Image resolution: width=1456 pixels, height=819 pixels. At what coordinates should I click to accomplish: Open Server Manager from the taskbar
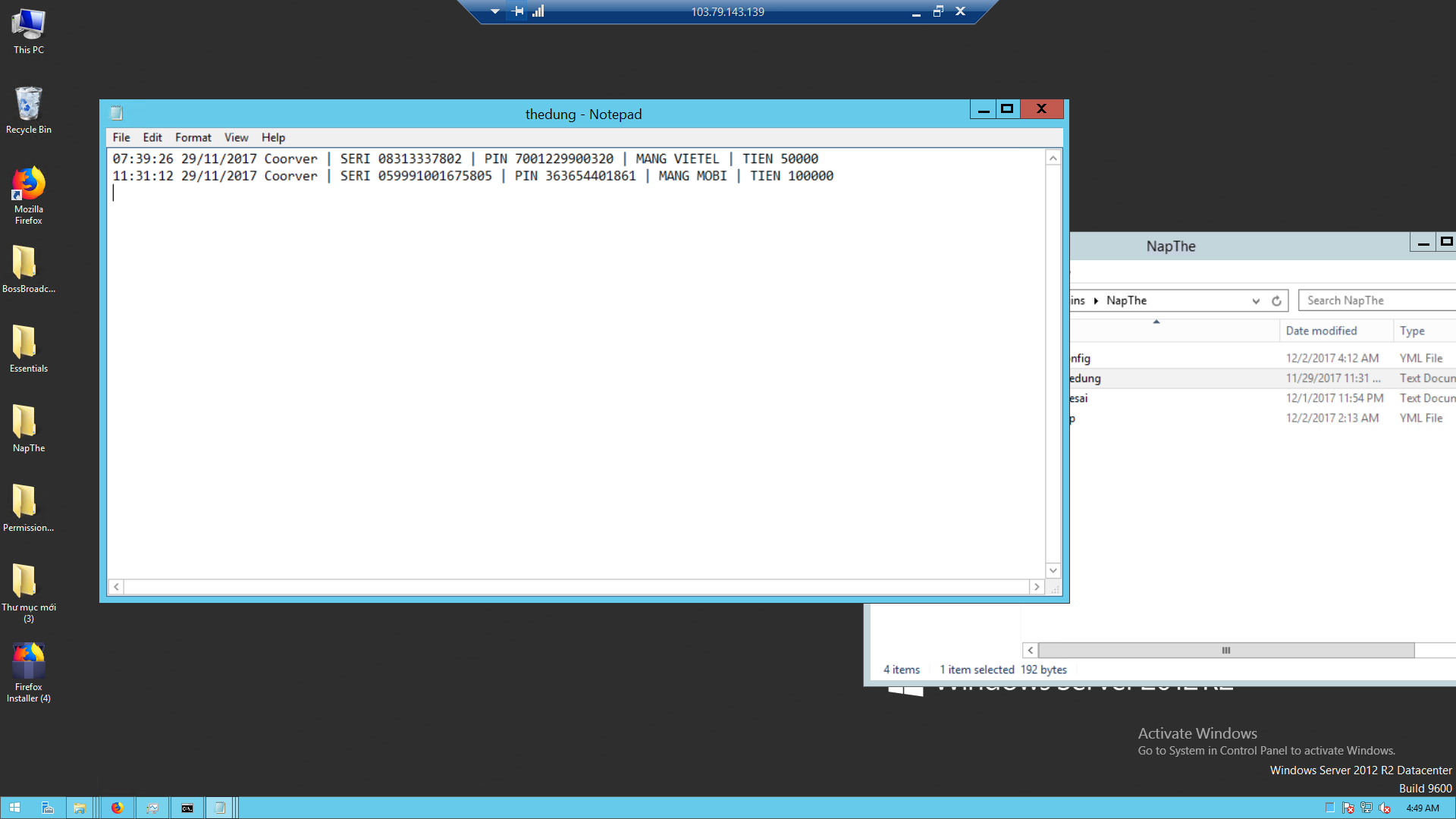[x=47, y=808]
